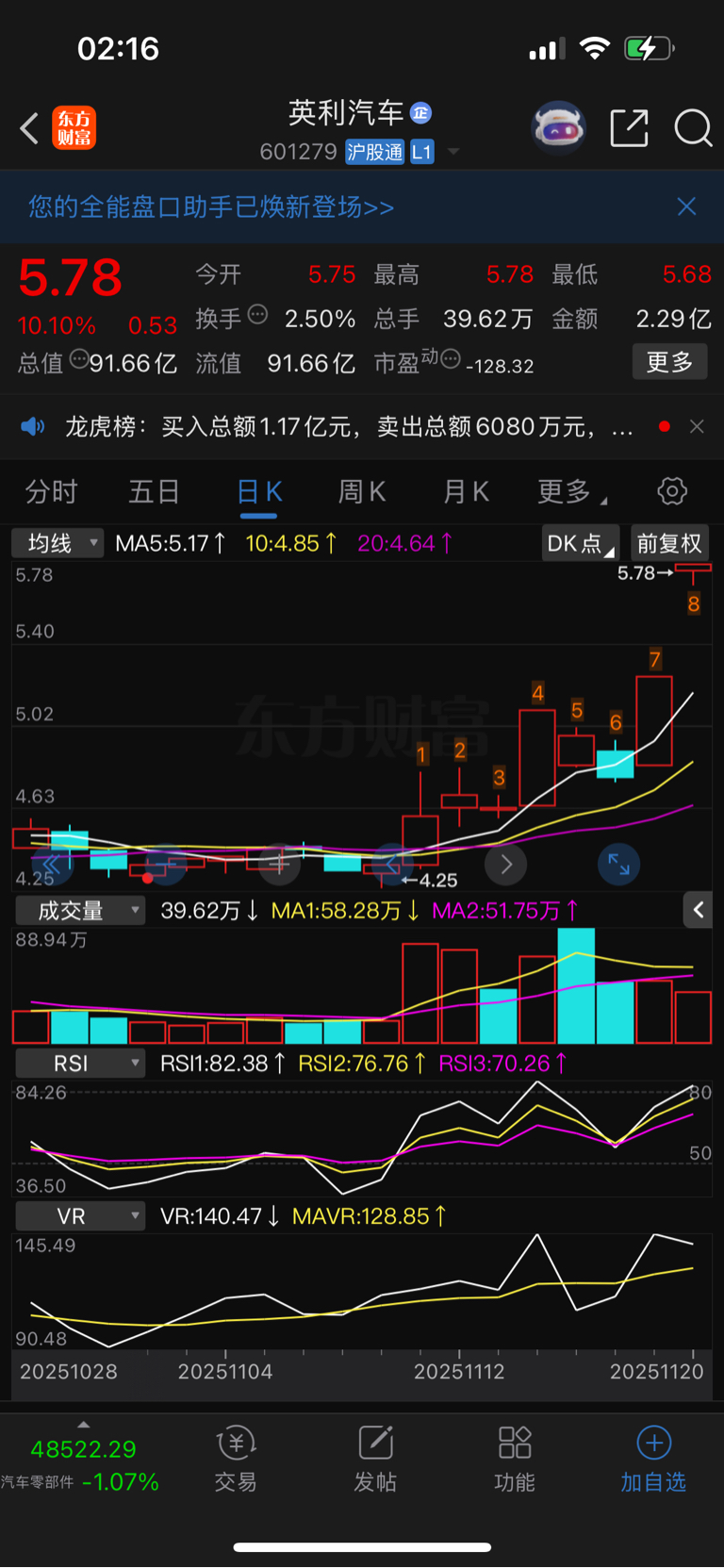Tap the current price 5.78
Image resolution: width=724 pixels, height=1568 pixels.
tap(71, 278)
